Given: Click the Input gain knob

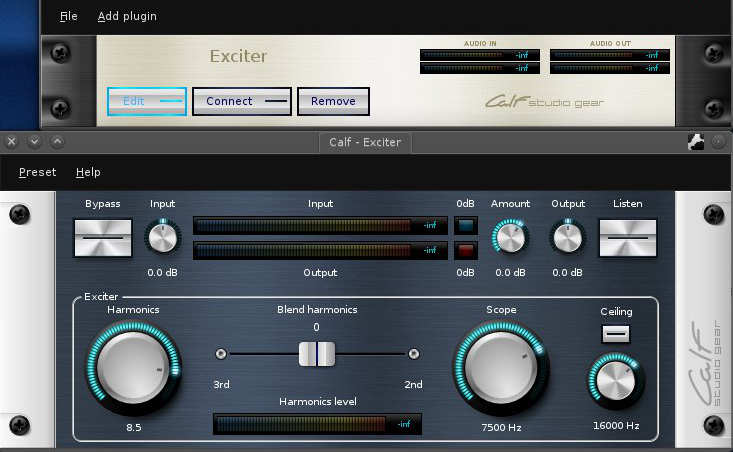Looking at the screenshot, I should click(x=161, y=238).
